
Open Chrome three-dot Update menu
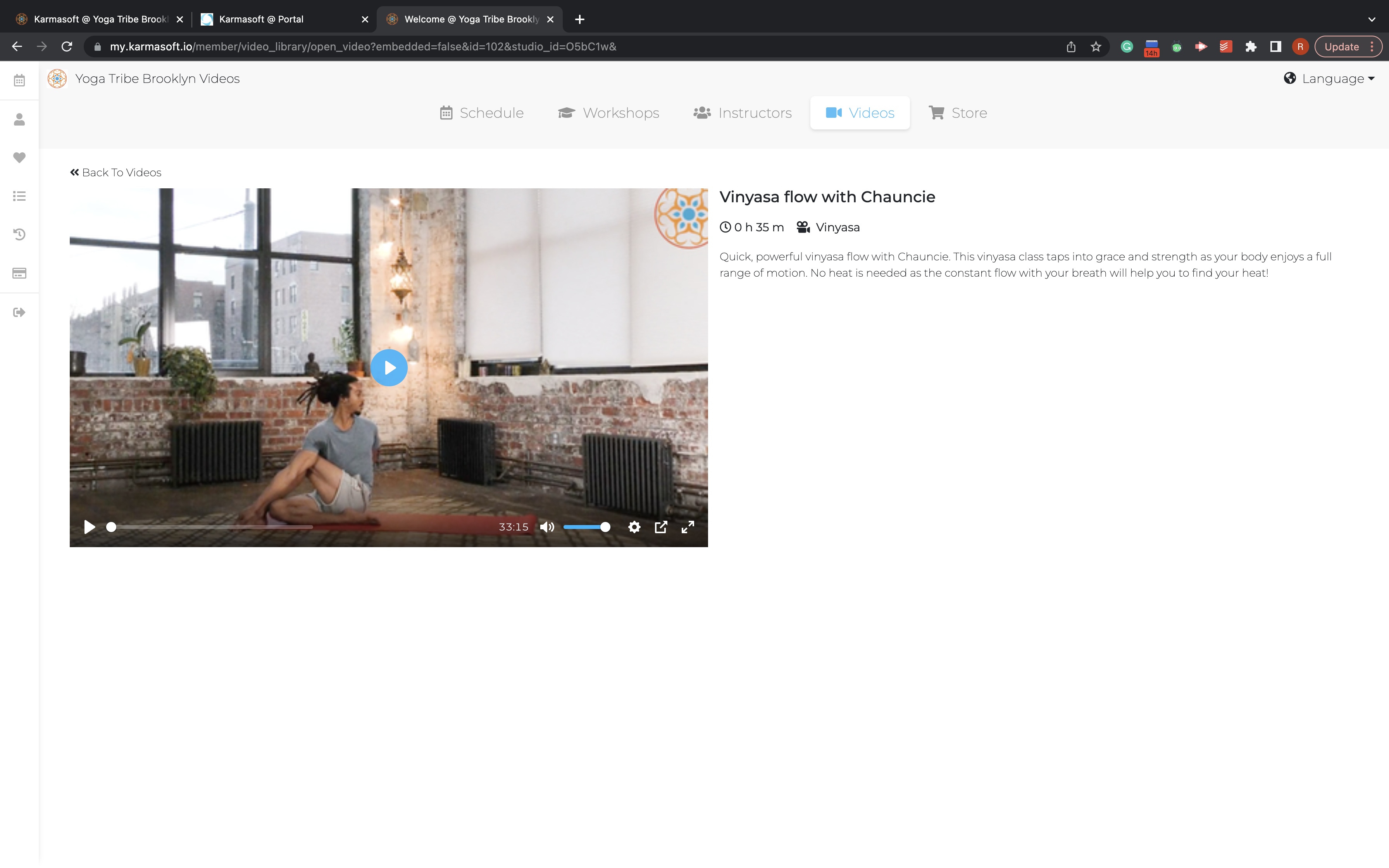tap(1372, 46)
